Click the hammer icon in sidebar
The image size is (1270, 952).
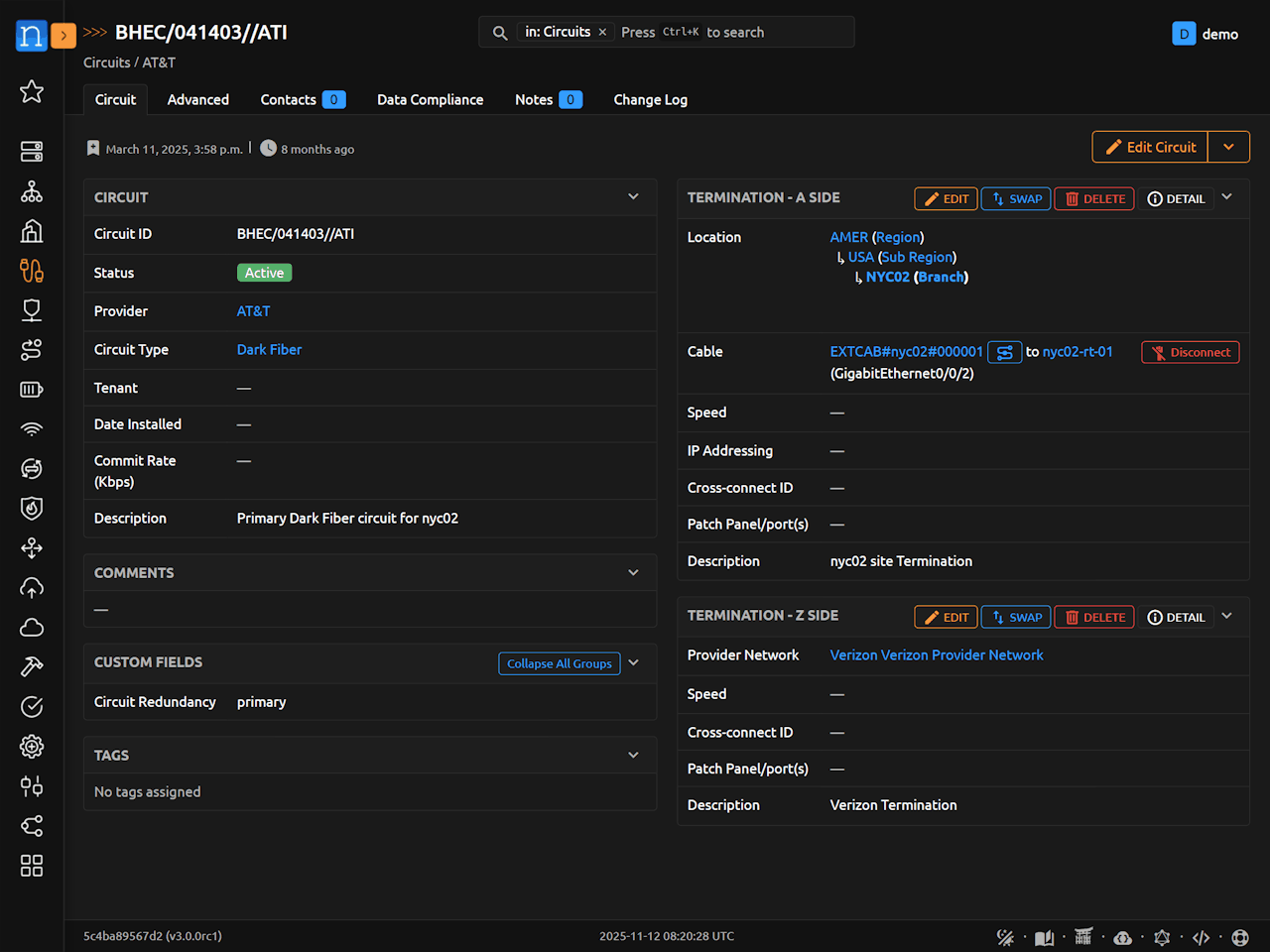(x=32, y=667)
